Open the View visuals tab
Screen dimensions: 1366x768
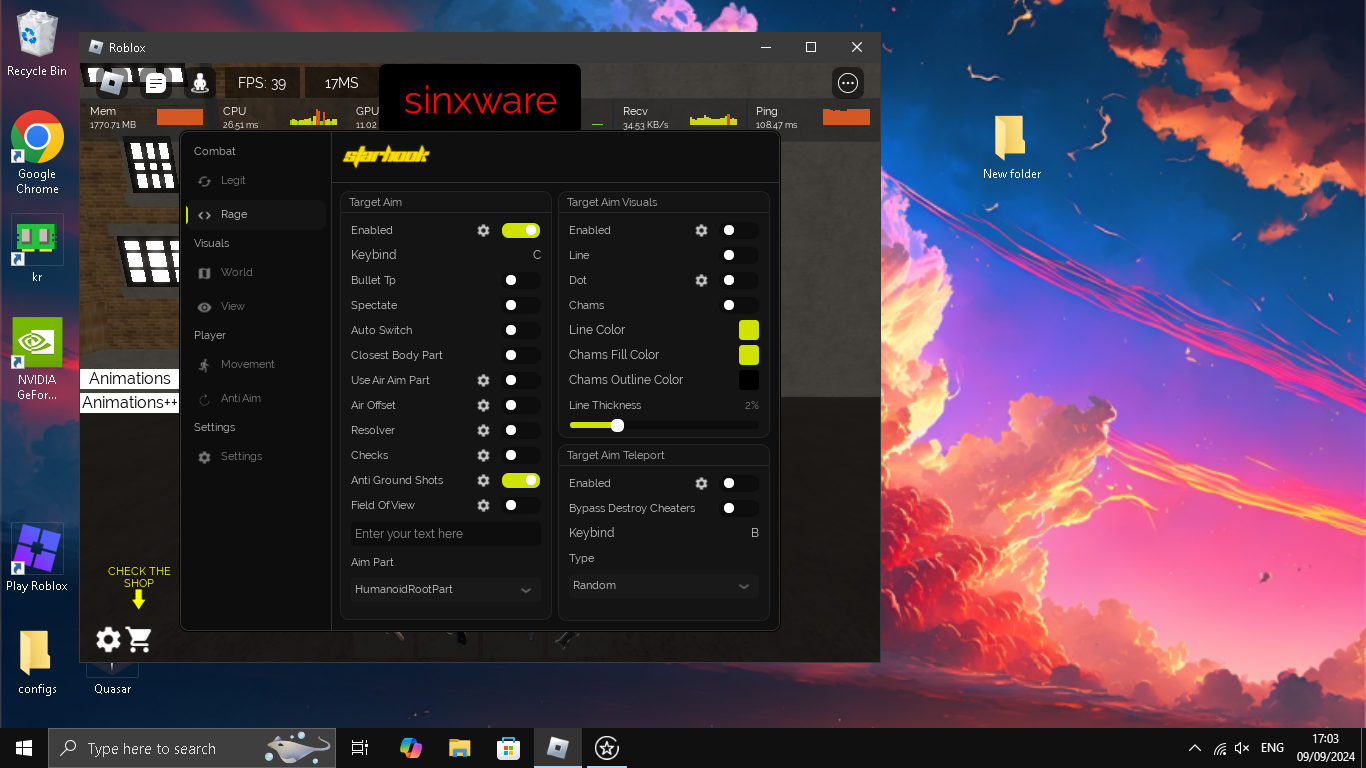(x=256, y=307)
